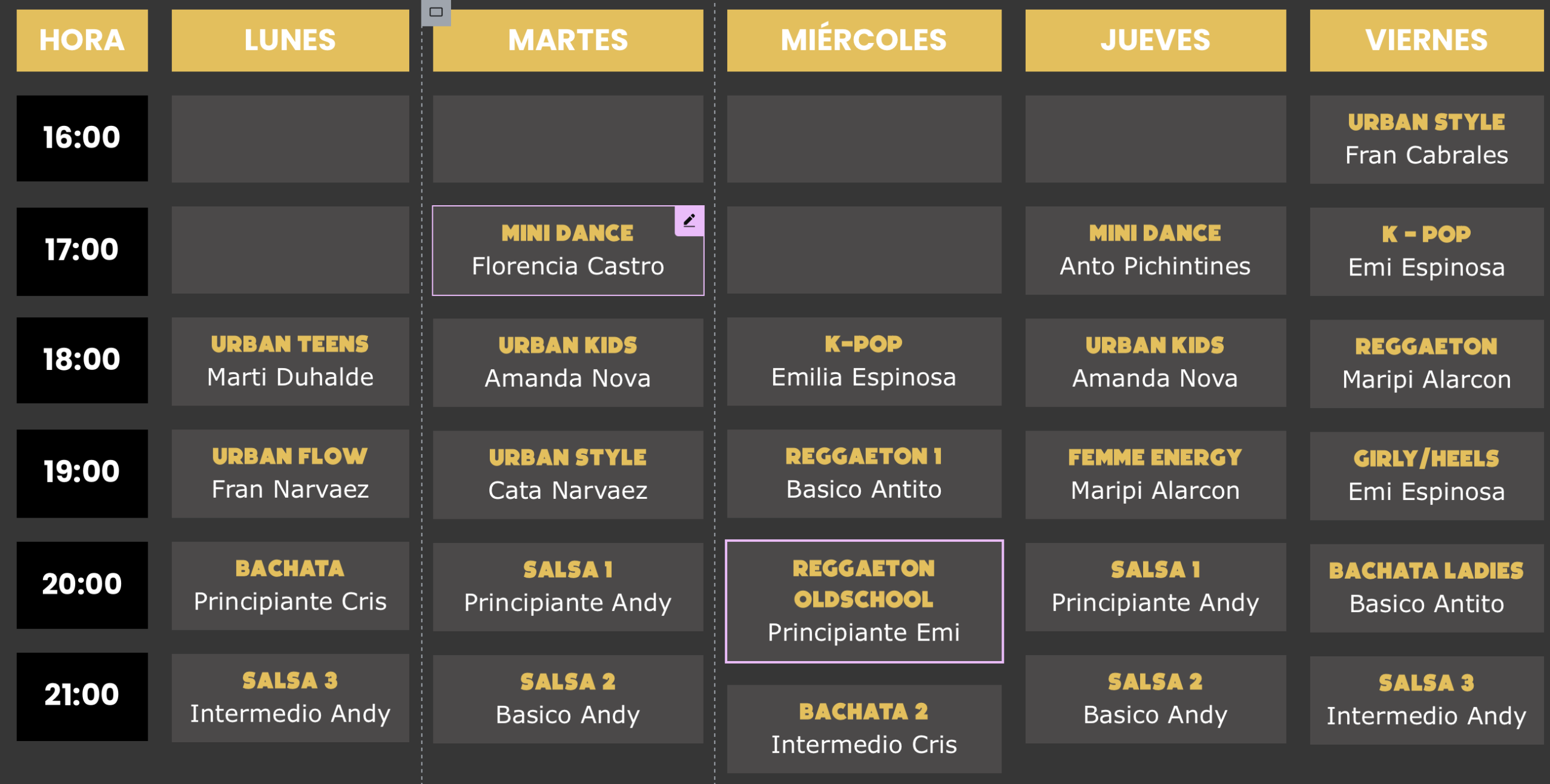Viewport: 1550px width, 784px height.
Task: Click the Bachata Ladies Basico Antito cell
Action: pyautogui.click(x=1426, y=588)
